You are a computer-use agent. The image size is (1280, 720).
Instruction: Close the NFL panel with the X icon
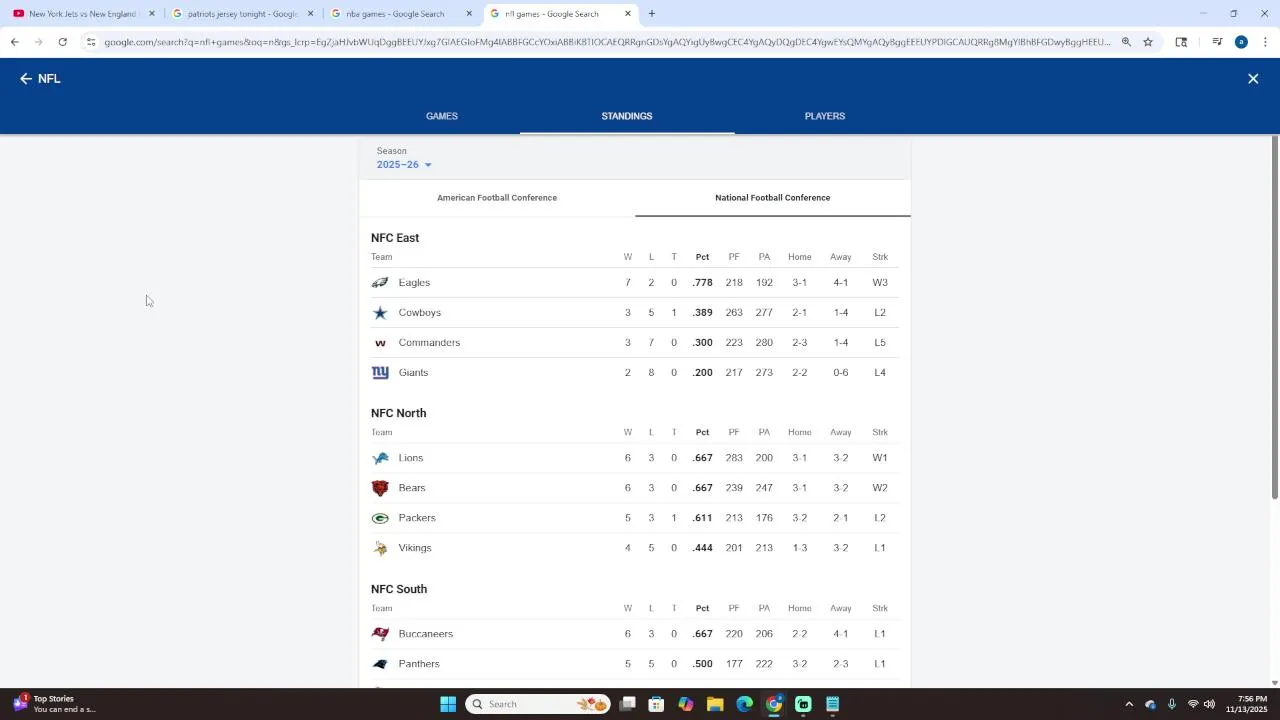point(1253,79)
